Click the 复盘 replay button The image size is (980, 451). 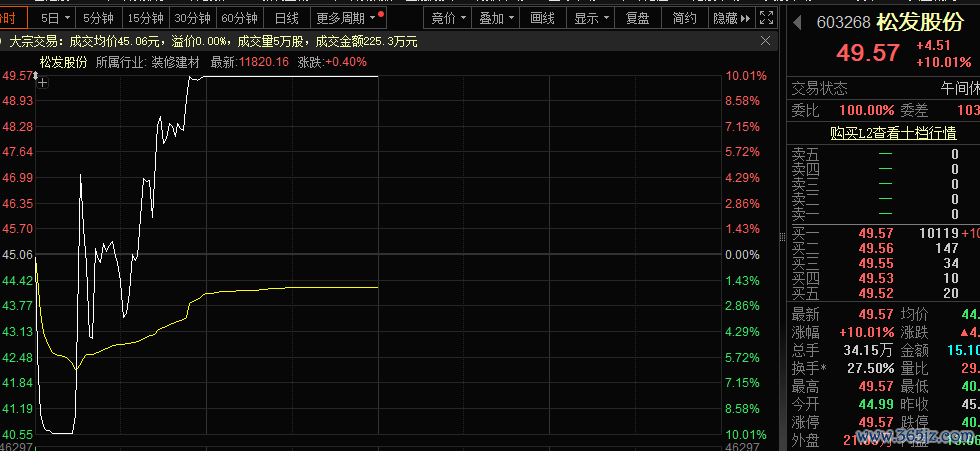click(x=638, y=18)
